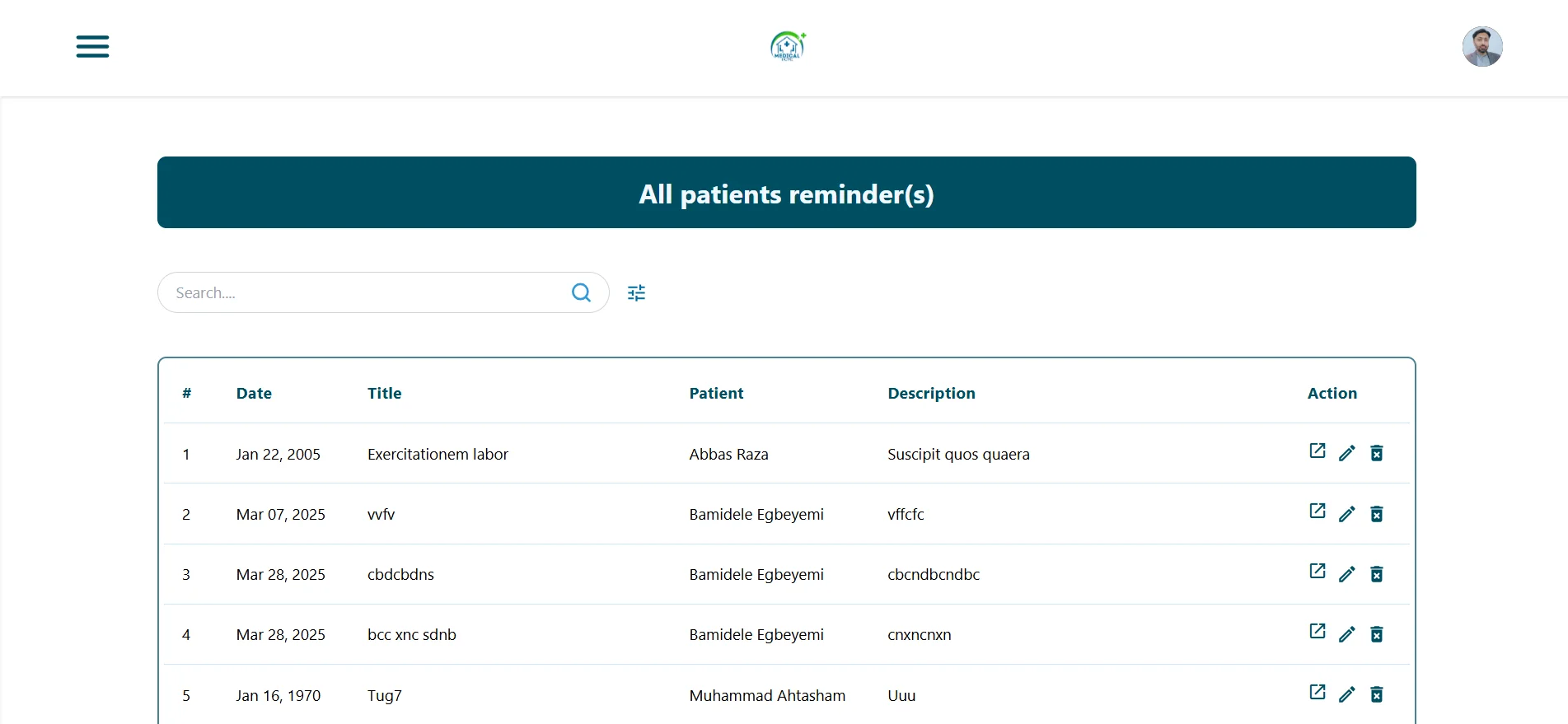Click the Date column header

tap(254, 393)
